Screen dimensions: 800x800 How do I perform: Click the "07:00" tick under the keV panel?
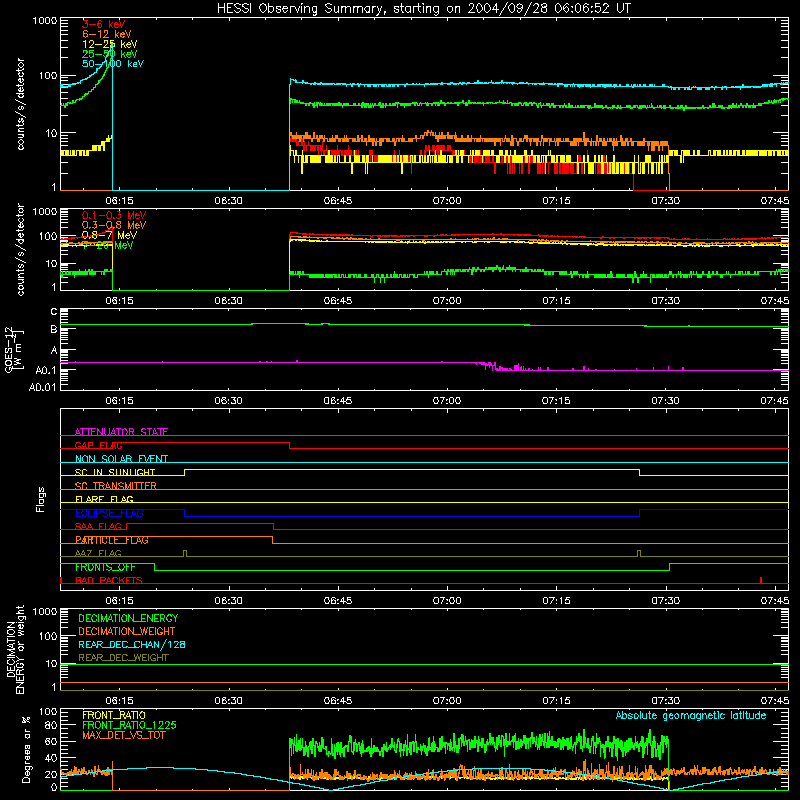447,201
